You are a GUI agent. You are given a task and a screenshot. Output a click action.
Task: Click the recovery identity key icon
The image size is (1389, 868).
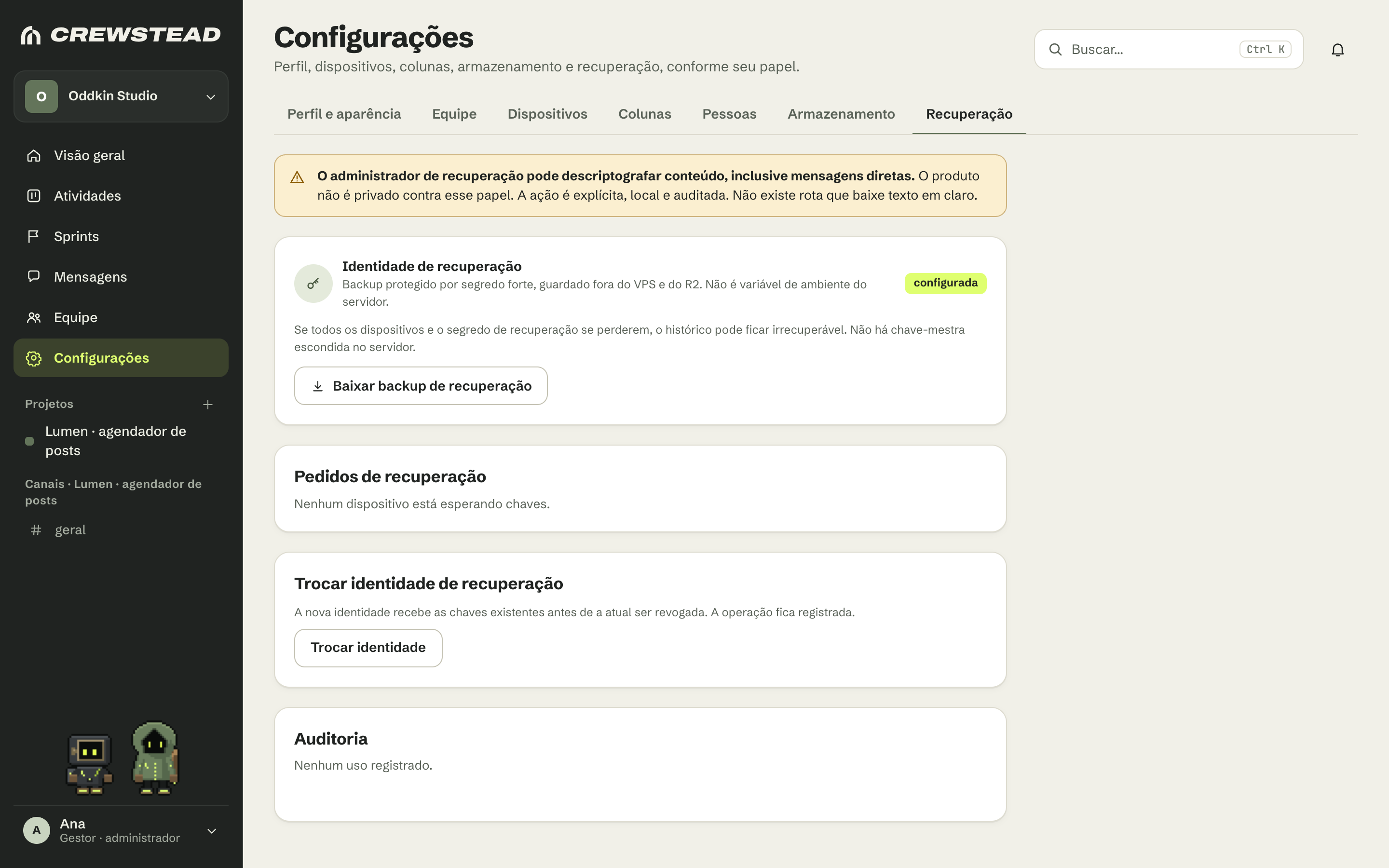point(313,284)
